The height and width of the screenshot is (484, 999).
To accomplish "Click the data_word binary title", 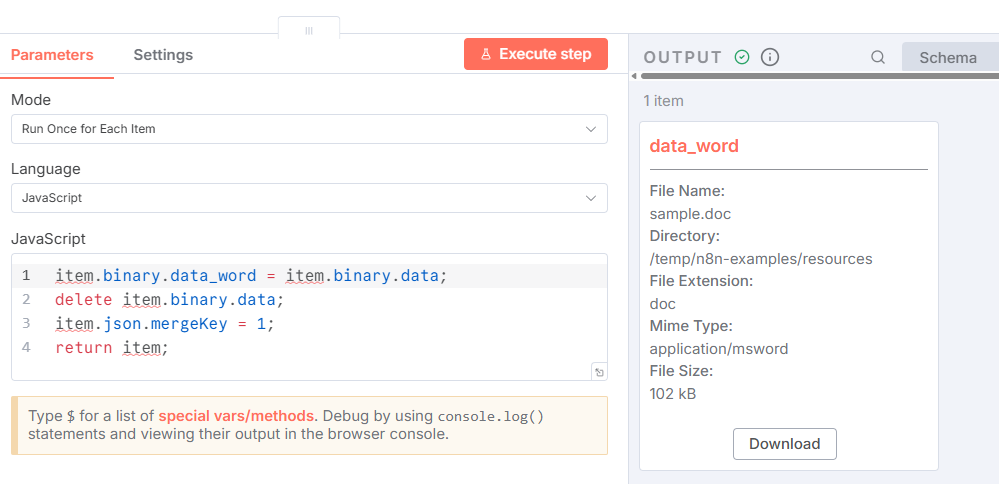I will pyautogui.click(x=694, y=146).
